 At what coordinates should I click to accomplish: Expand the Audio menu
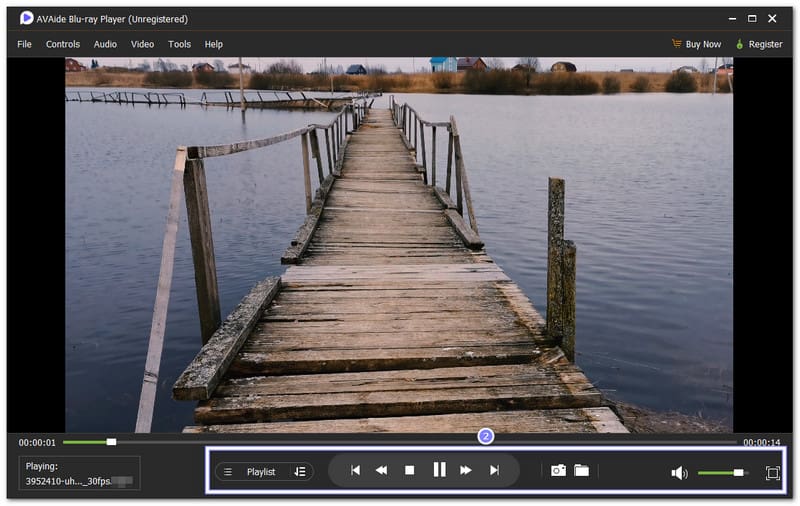(x=105, y=44)
